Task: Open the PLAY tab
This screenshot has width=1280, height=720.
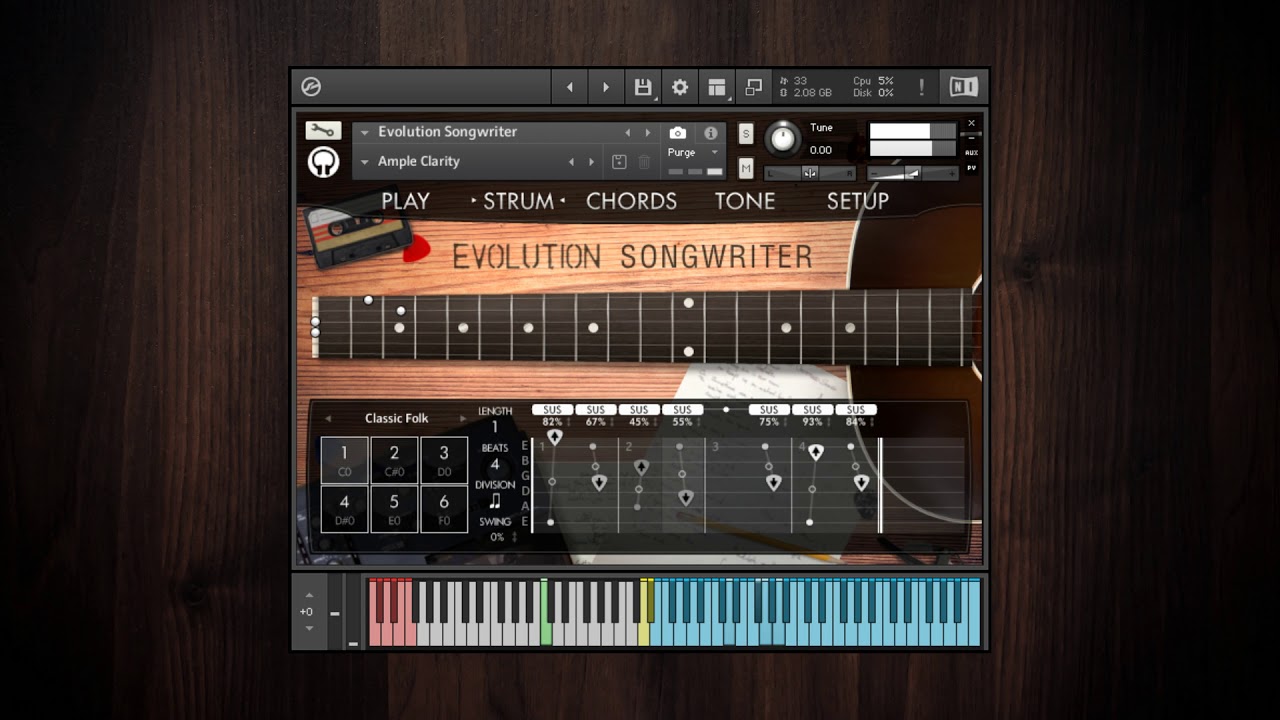Action: (x=405, y=201)
